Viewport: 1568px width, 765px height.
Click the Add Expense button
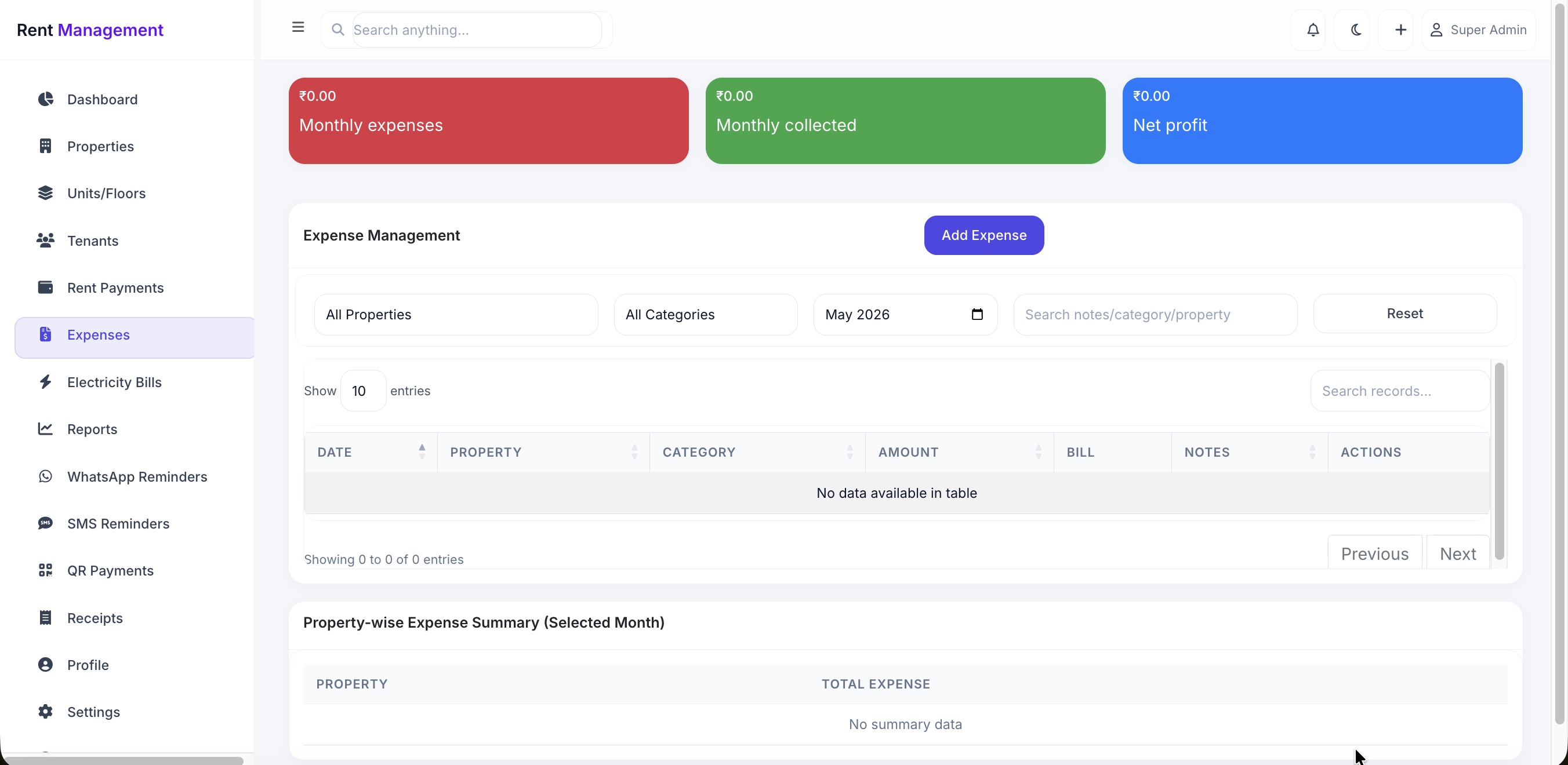[x=983, y=235]
